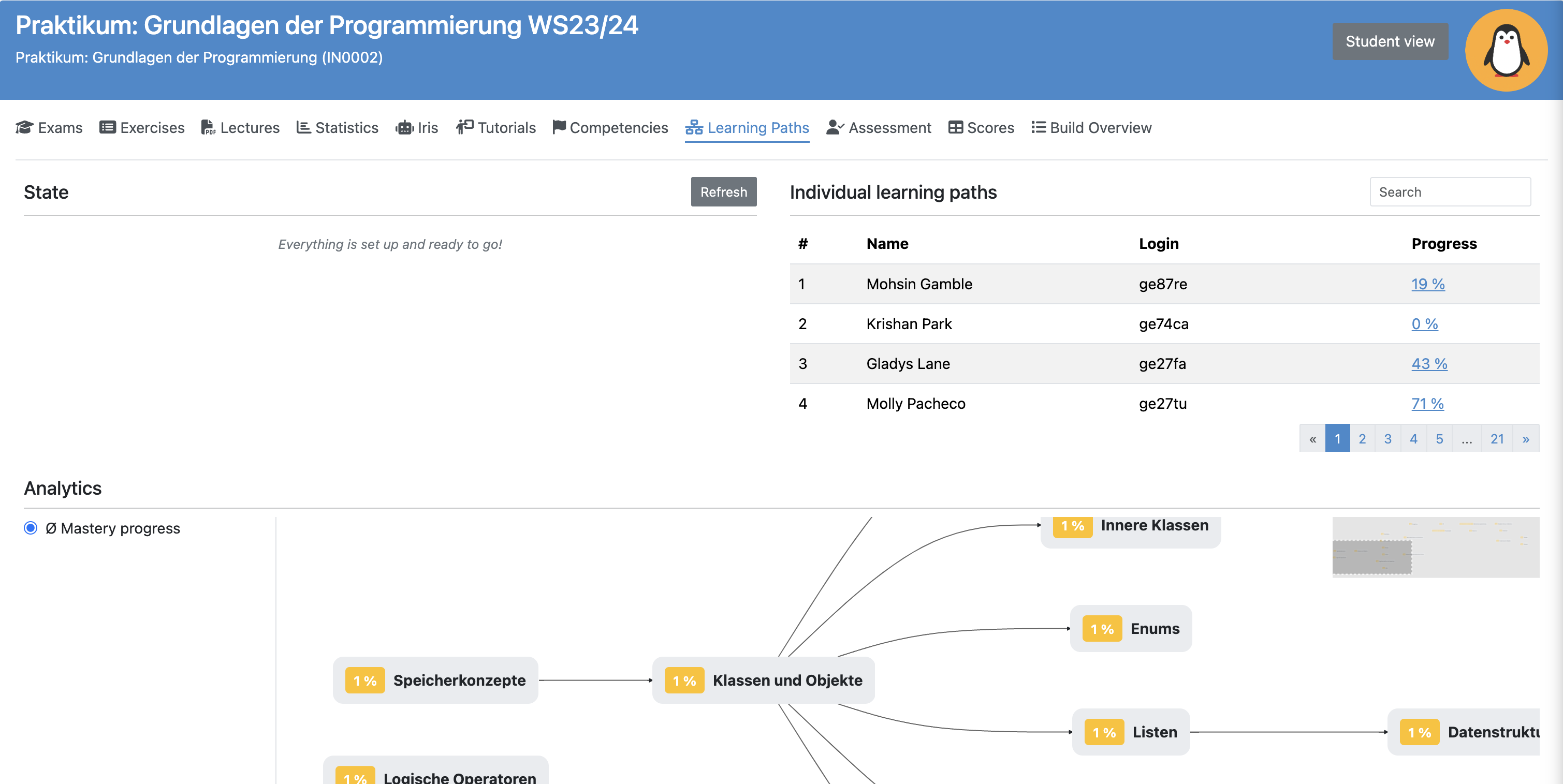Click the Student view button

coord(1390,41)
